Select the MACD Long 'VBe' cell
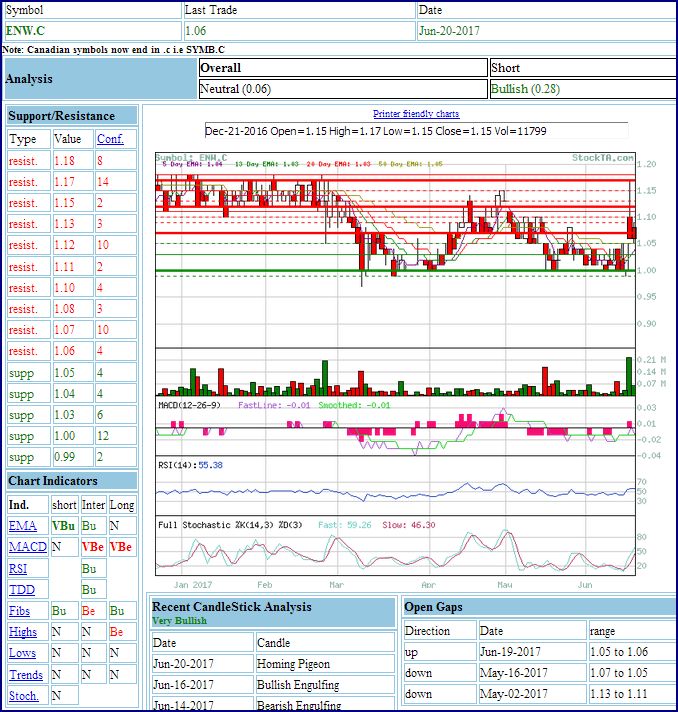 coord(121,547)
